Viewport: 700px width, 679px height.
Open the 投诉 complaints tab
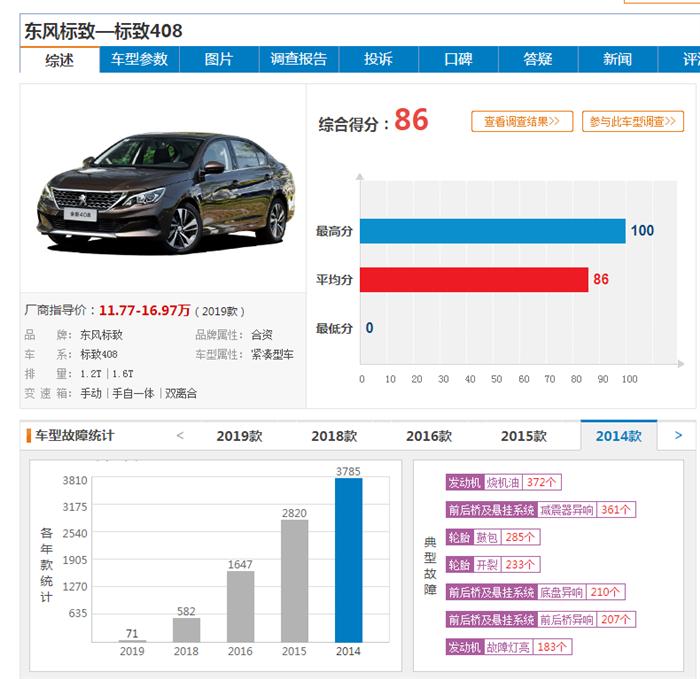(x=379, y=59)
